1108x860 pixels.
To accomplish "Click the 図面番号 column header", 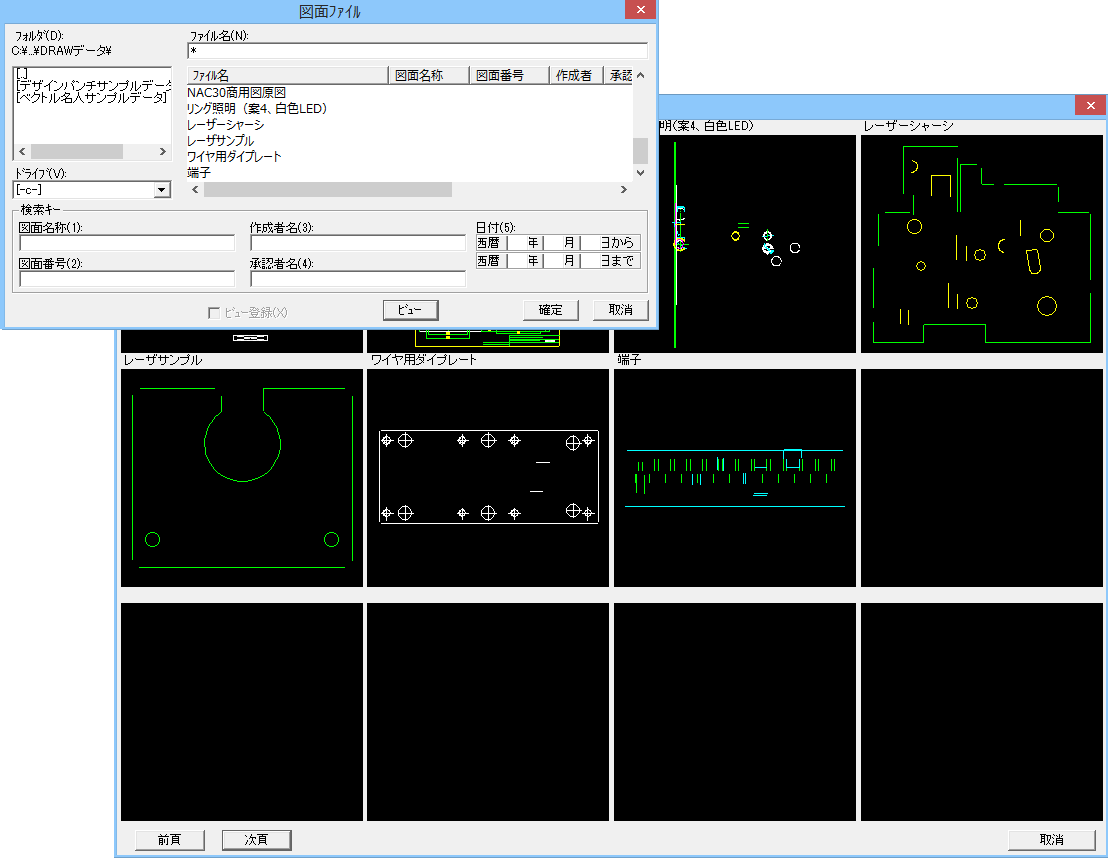I will (510, 75).
